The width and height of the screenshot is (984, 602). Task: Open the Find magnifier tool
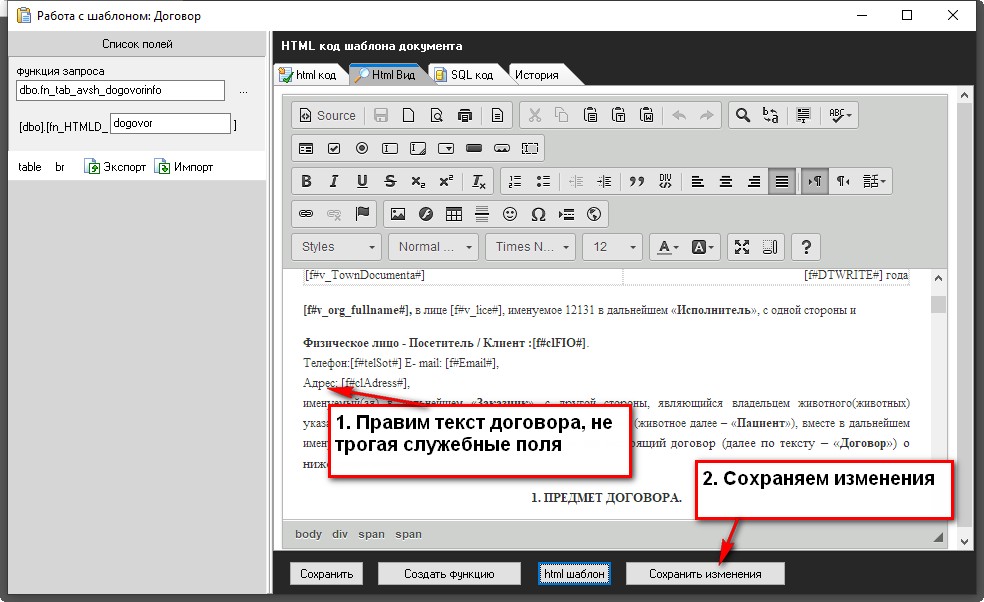click(x=743, y=115)
